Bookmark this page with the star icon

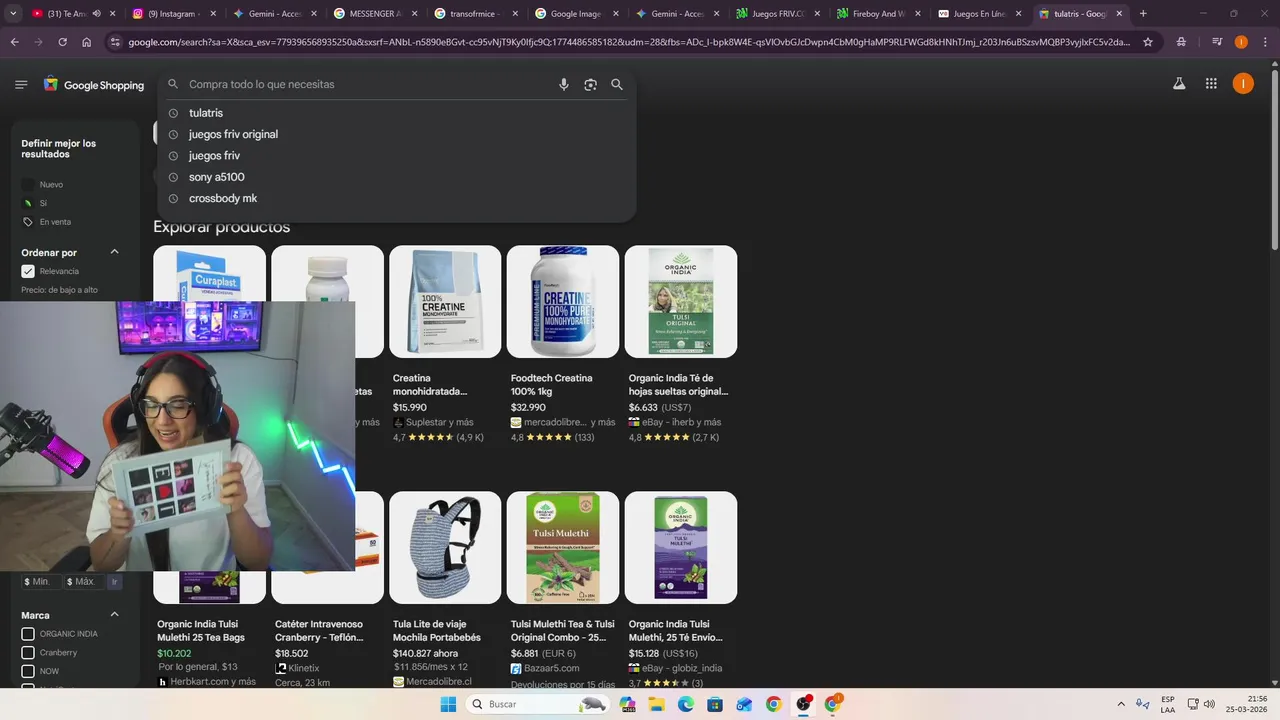[1148, 42]
